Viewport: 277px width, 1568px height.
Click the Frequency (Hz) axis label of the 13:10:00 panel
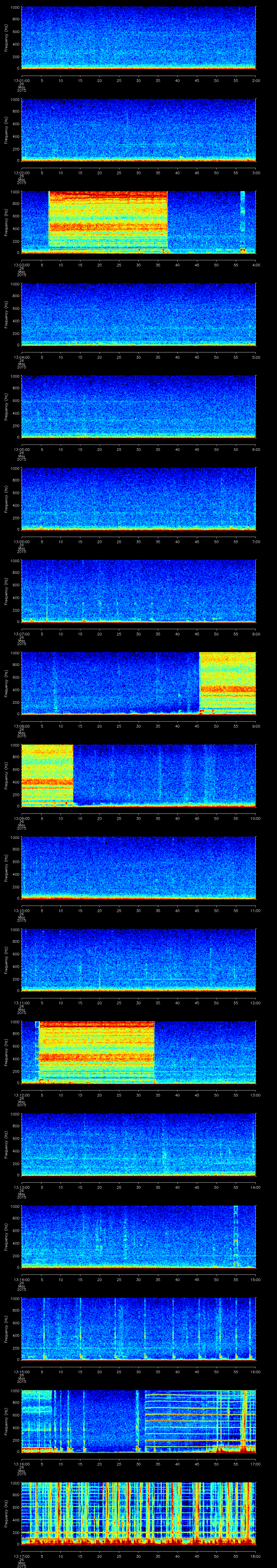coord(6,868)
